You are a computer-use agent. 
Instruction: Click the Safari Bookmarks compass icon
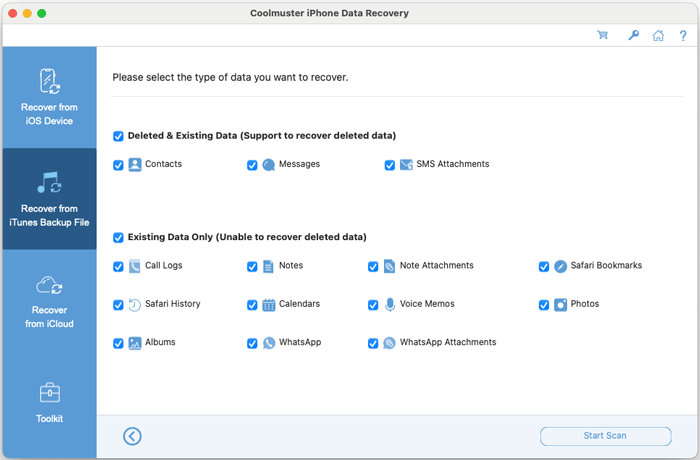(560, 266)
